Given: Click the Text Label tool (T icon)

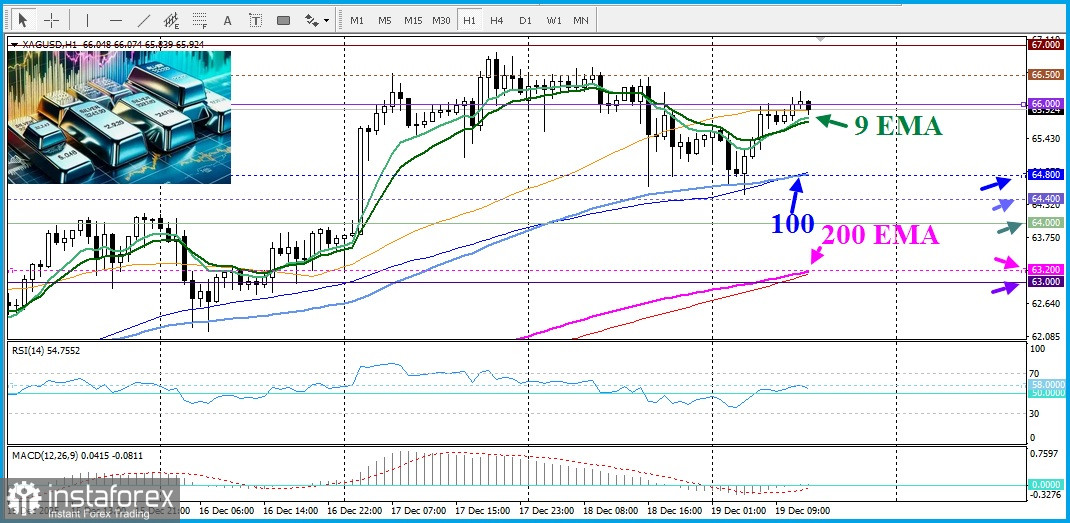Looking at the screenshot, I should [256, 20].
